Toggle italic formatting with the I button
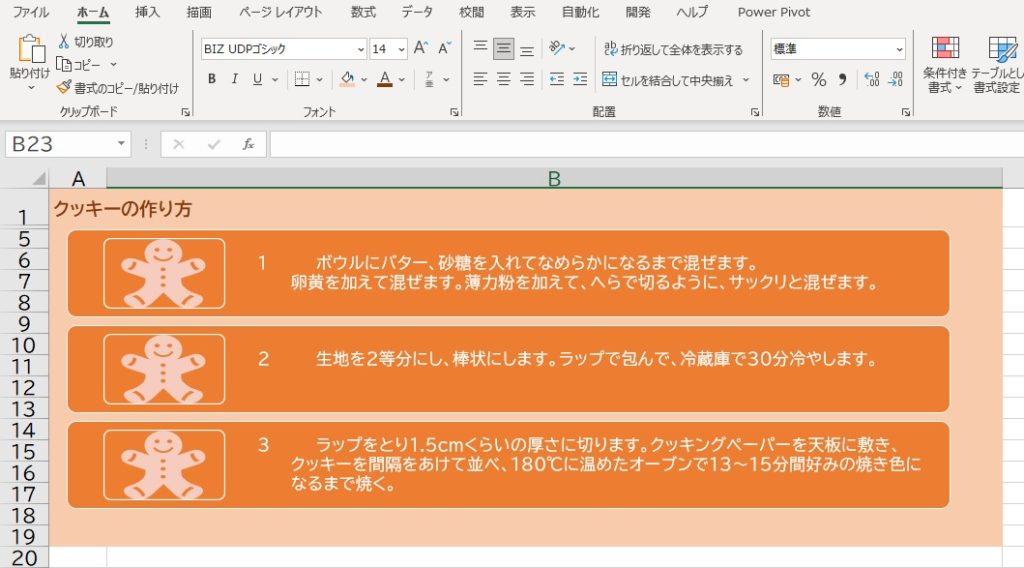 [235, 80]
